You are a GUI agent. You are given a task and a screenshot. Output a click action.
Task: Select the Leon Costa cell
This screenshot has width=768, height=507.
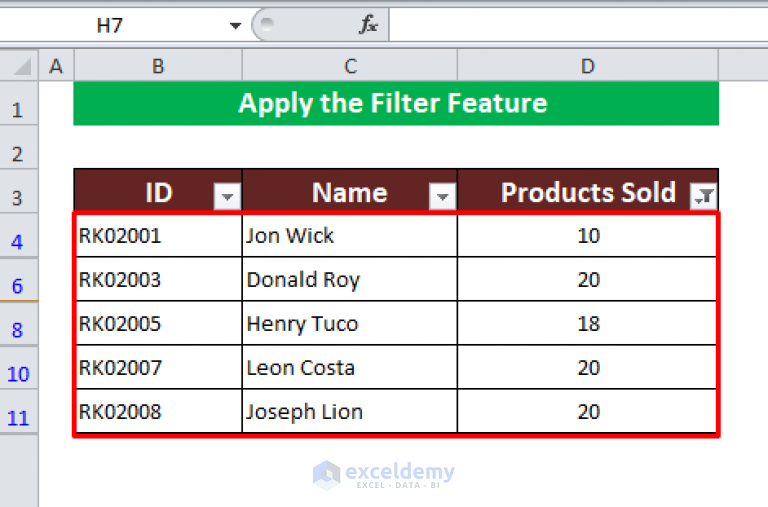point(350,367)
